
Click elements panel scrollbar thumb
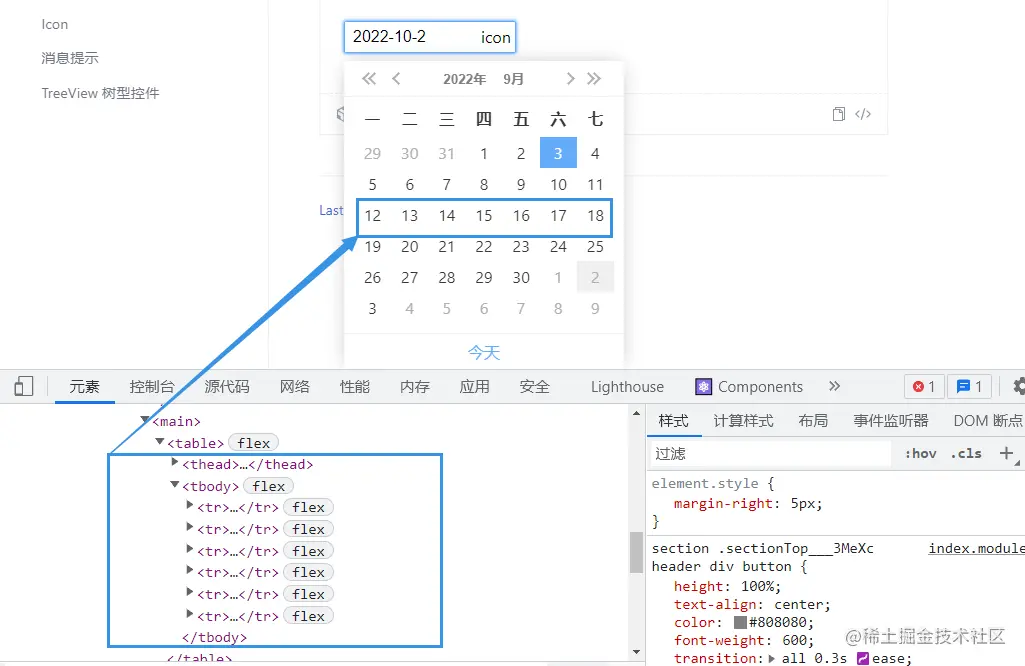[x=636, y=552]
